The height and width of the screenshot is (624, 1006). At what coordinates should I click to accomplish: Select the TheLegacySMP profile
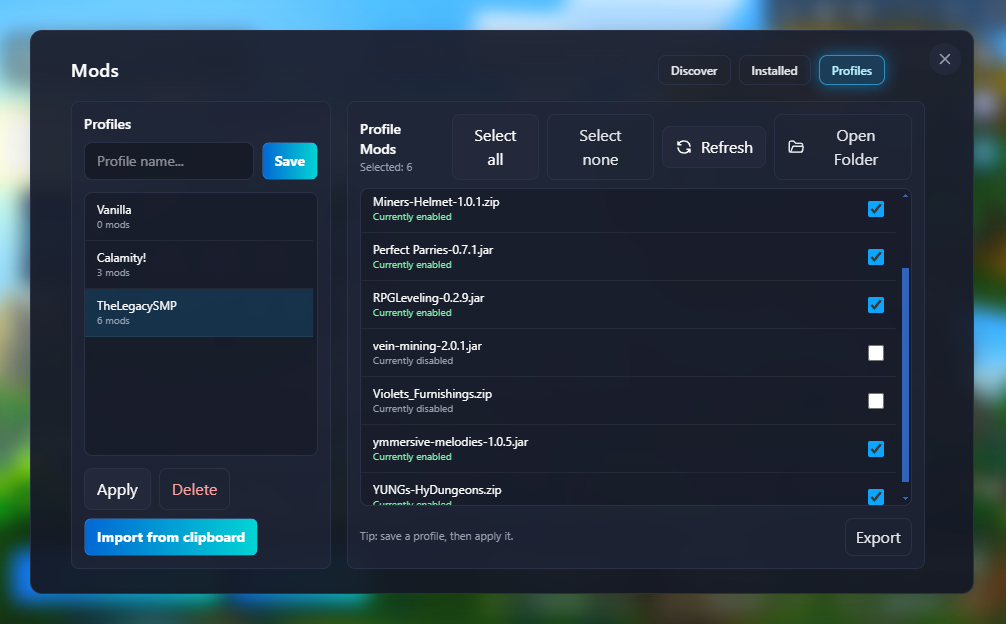click(199, 312)
